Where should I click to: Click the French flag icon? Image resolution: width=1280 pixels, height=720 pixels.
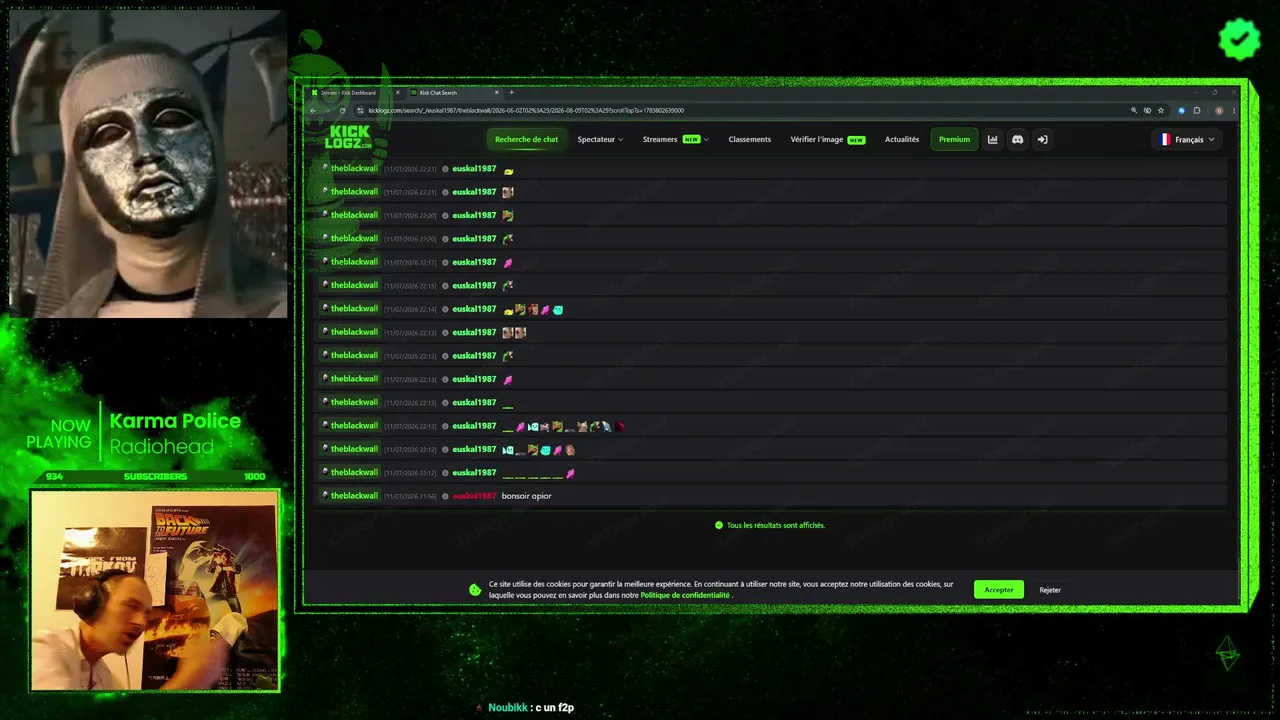tap(1165, 140)
